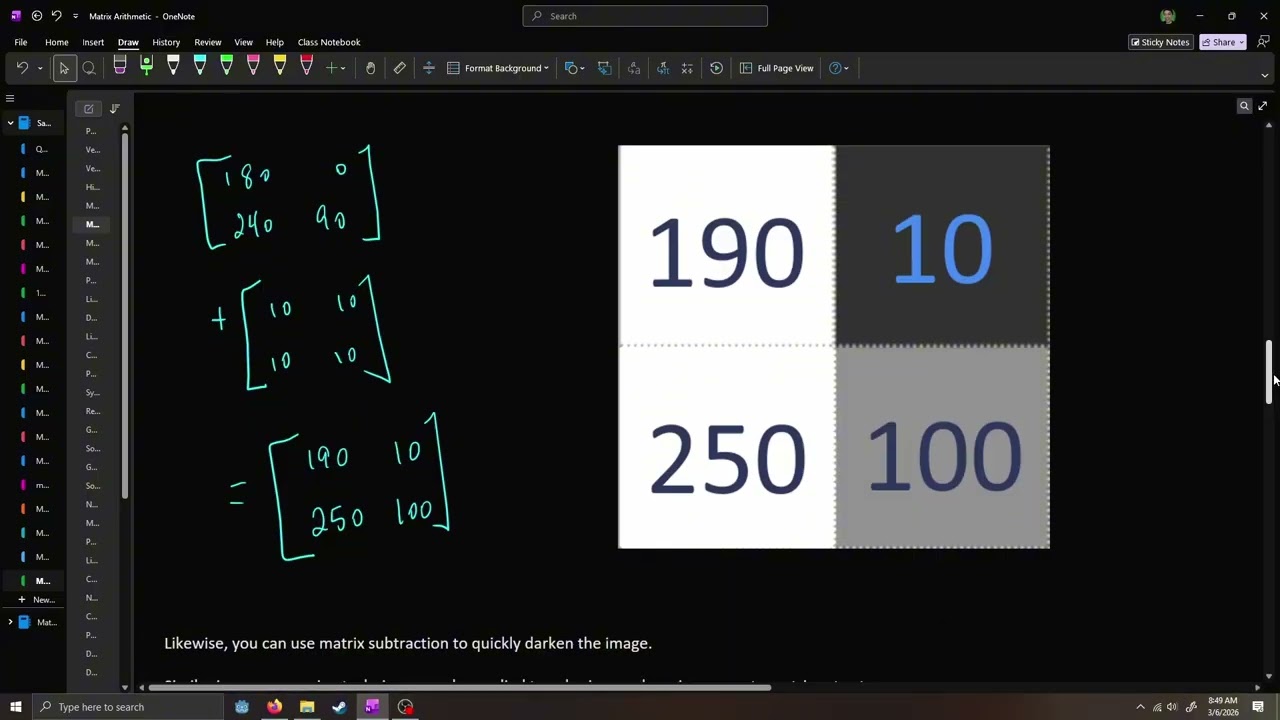
Task: Open the 'Re...' page in page list
Action: (92, 411)
